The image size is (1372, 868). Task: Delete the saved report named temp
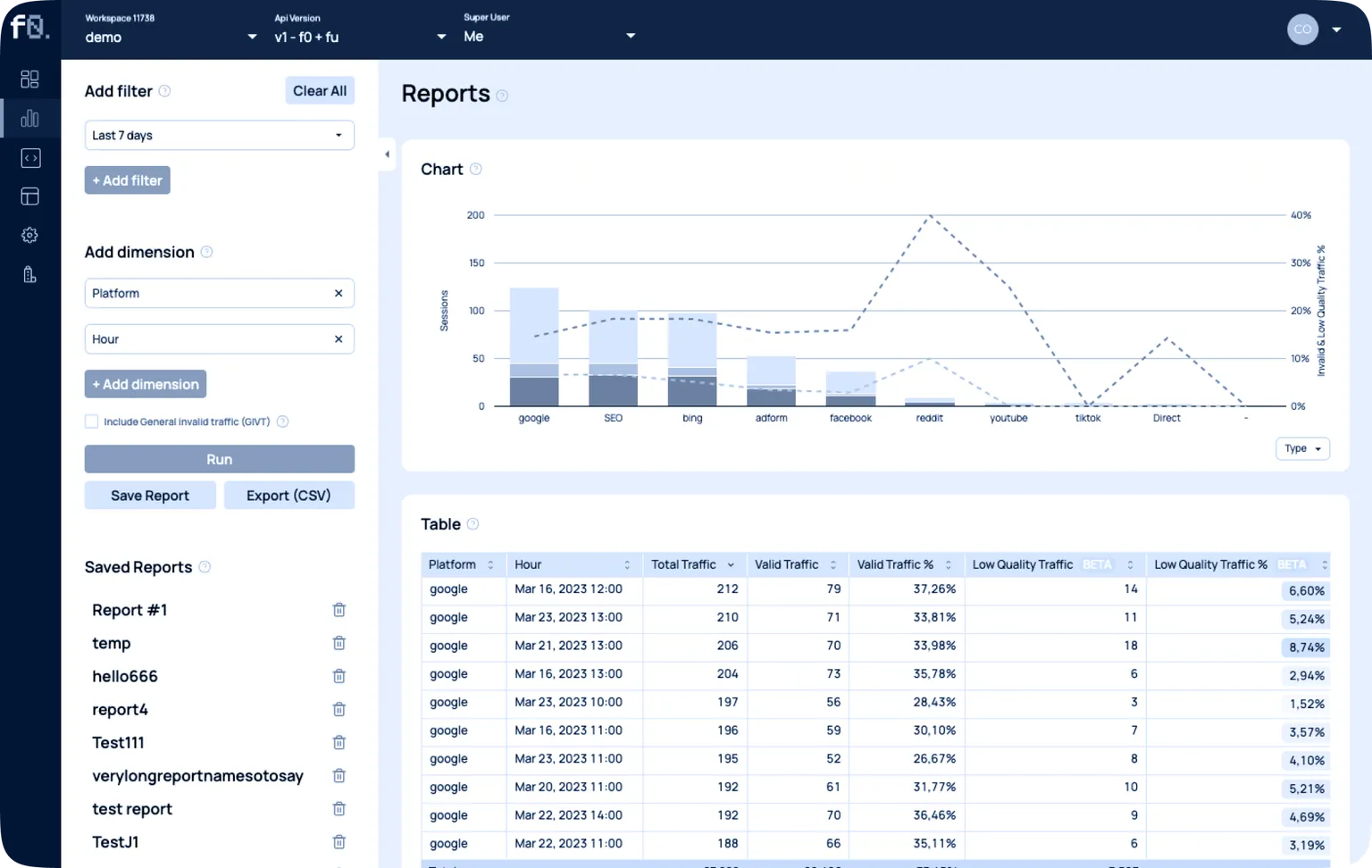click(x=339, y=643)
